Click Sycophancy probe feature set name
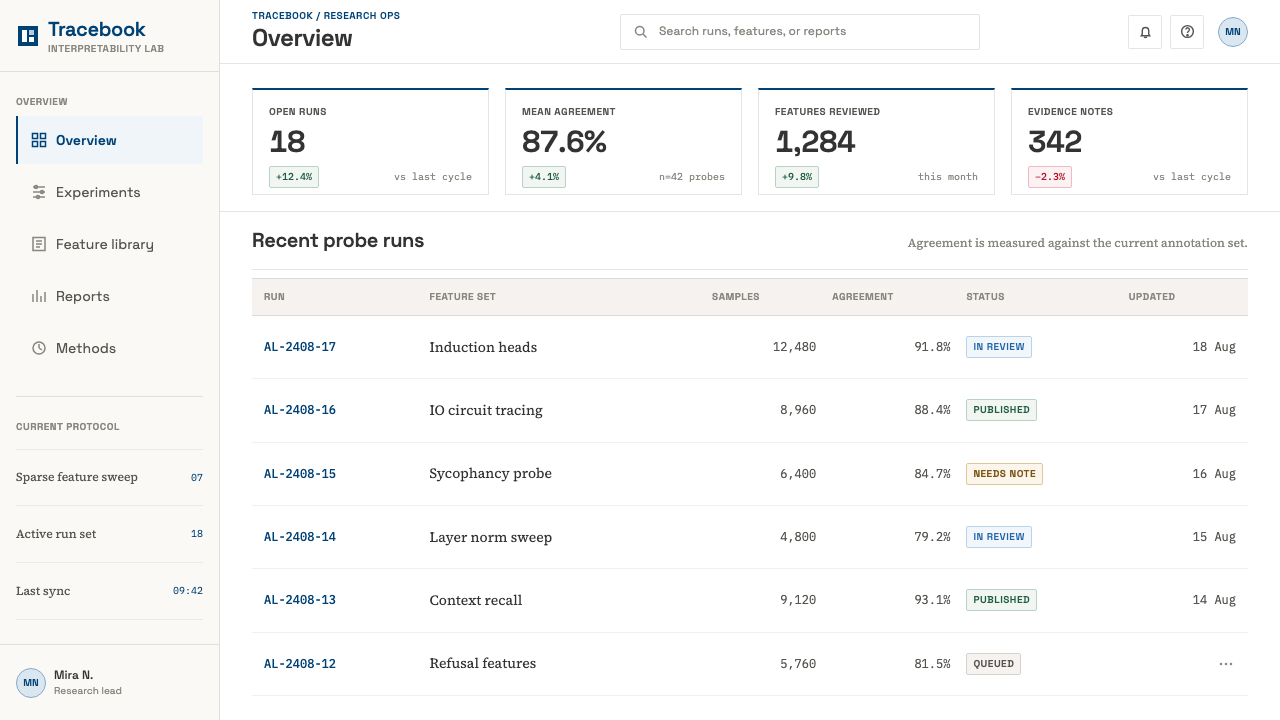Image resolution: width=1280 pixels, height=720 pixels. [490, 474]
